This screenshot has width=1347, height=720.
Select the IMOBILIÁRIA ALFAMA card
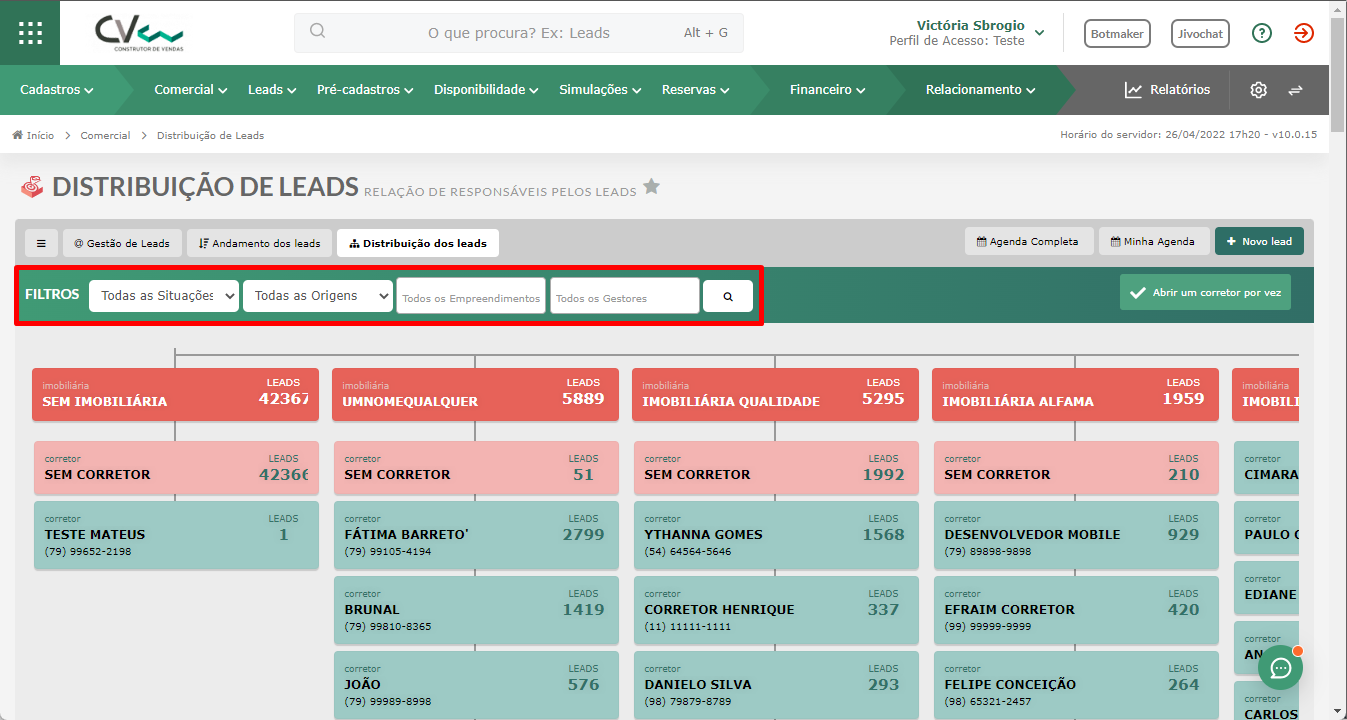tap(1075, 394)
